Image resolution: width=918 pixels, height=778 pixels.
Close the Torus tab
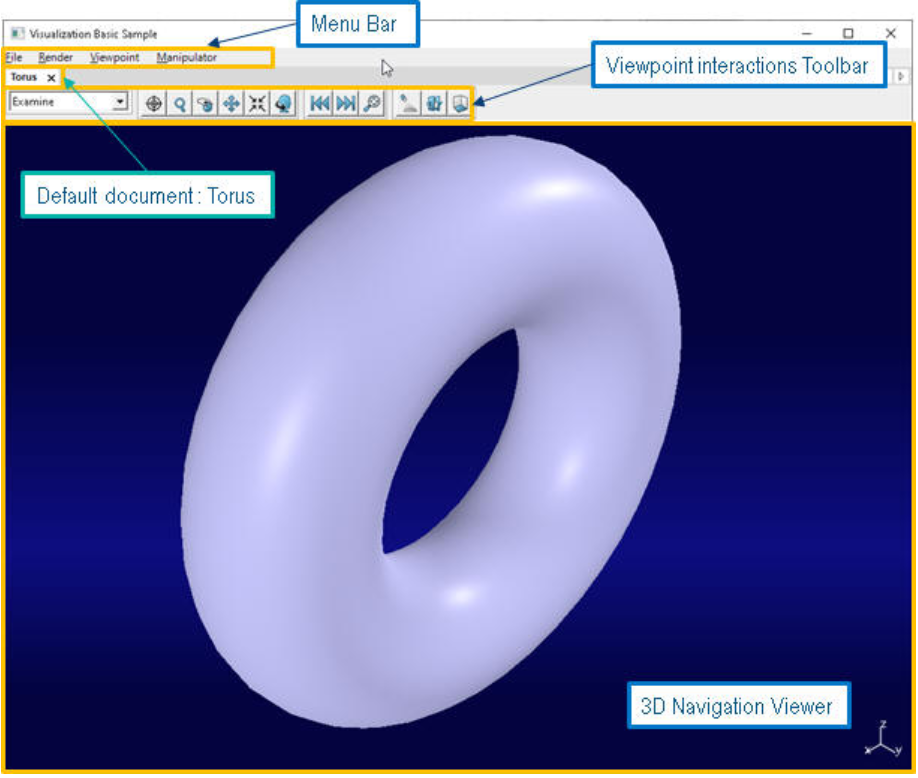(52, 77)
